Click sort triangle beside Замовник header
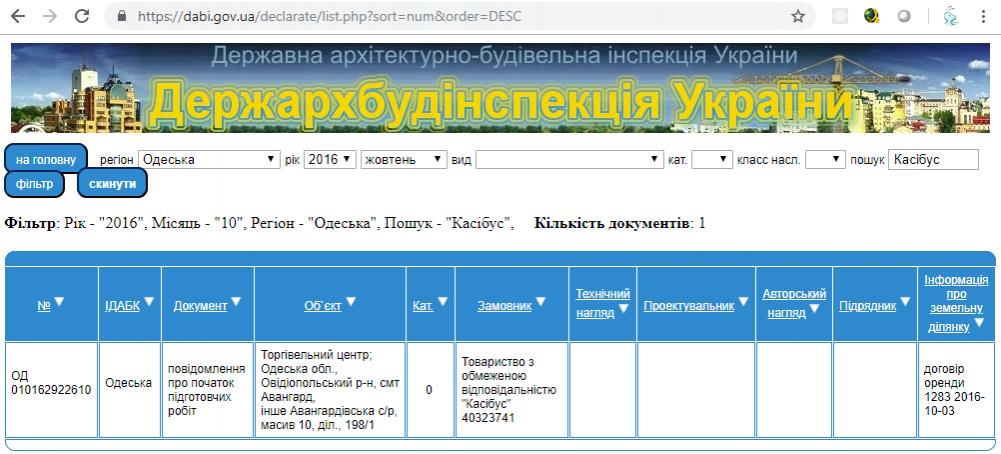The image size is (1001, 454). (541, 302)
